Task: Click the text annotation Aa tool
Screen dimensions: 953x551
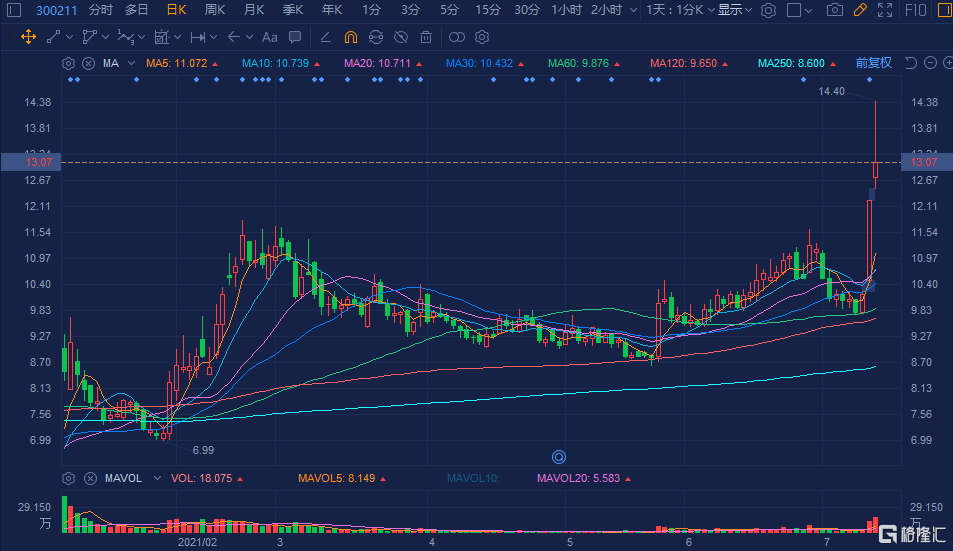Action: [x=269, y=37]
